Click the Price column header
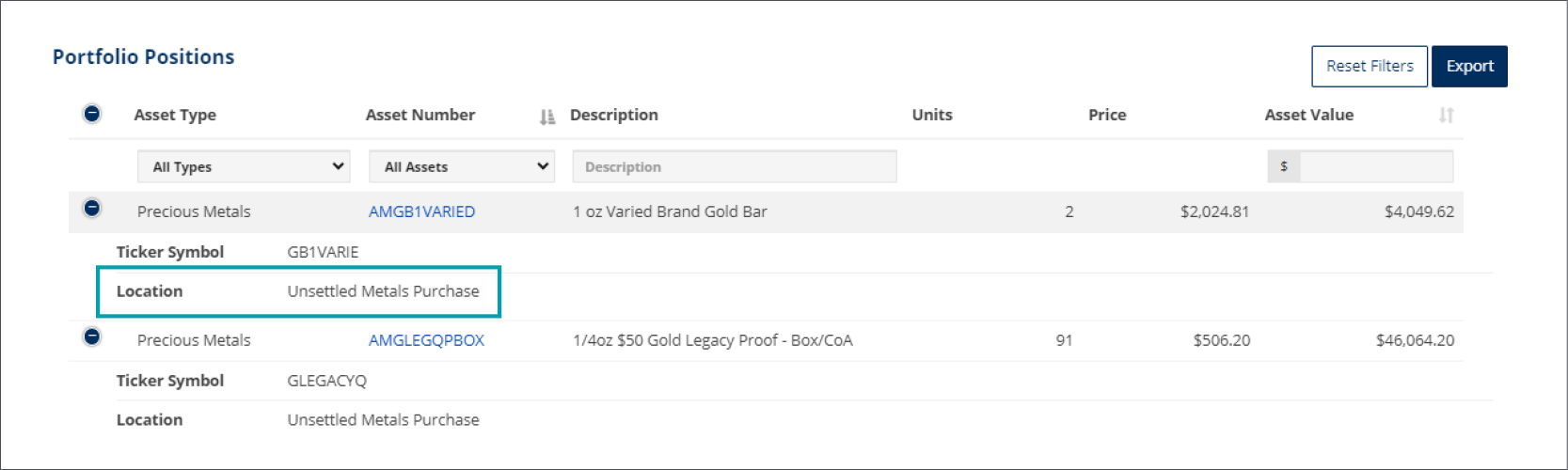The width and height of the screenshot is (1568, 470). point(1107,115)
